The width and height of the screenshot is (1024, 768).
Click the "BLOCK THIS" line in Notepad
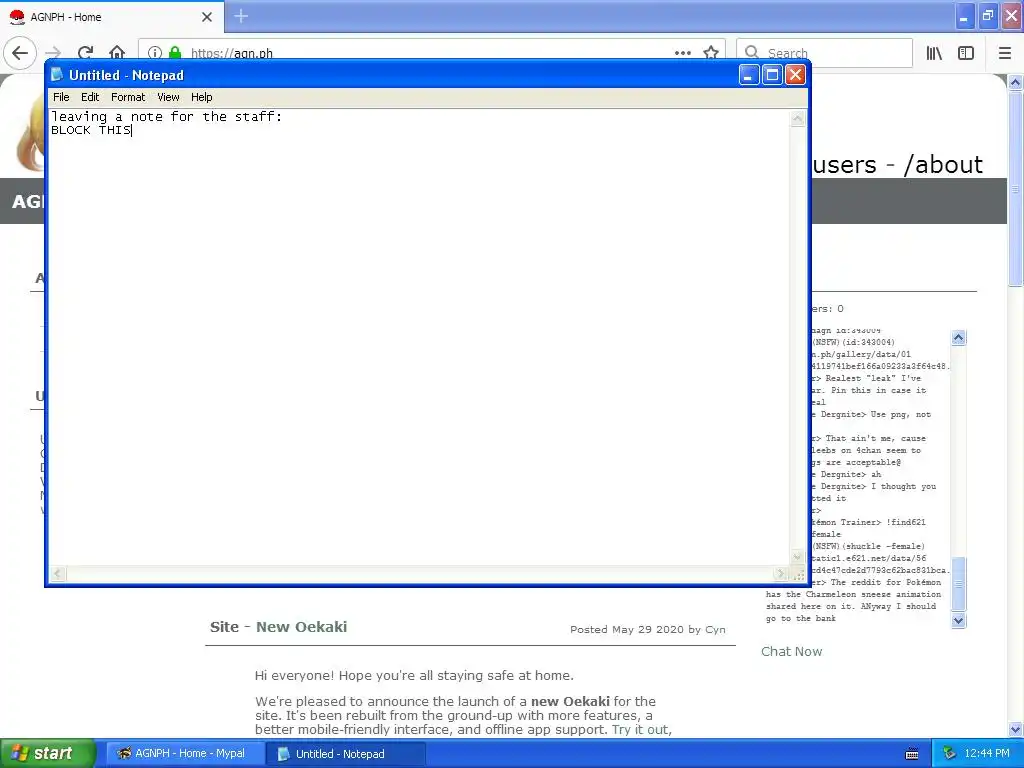click(x=91, y=130)
